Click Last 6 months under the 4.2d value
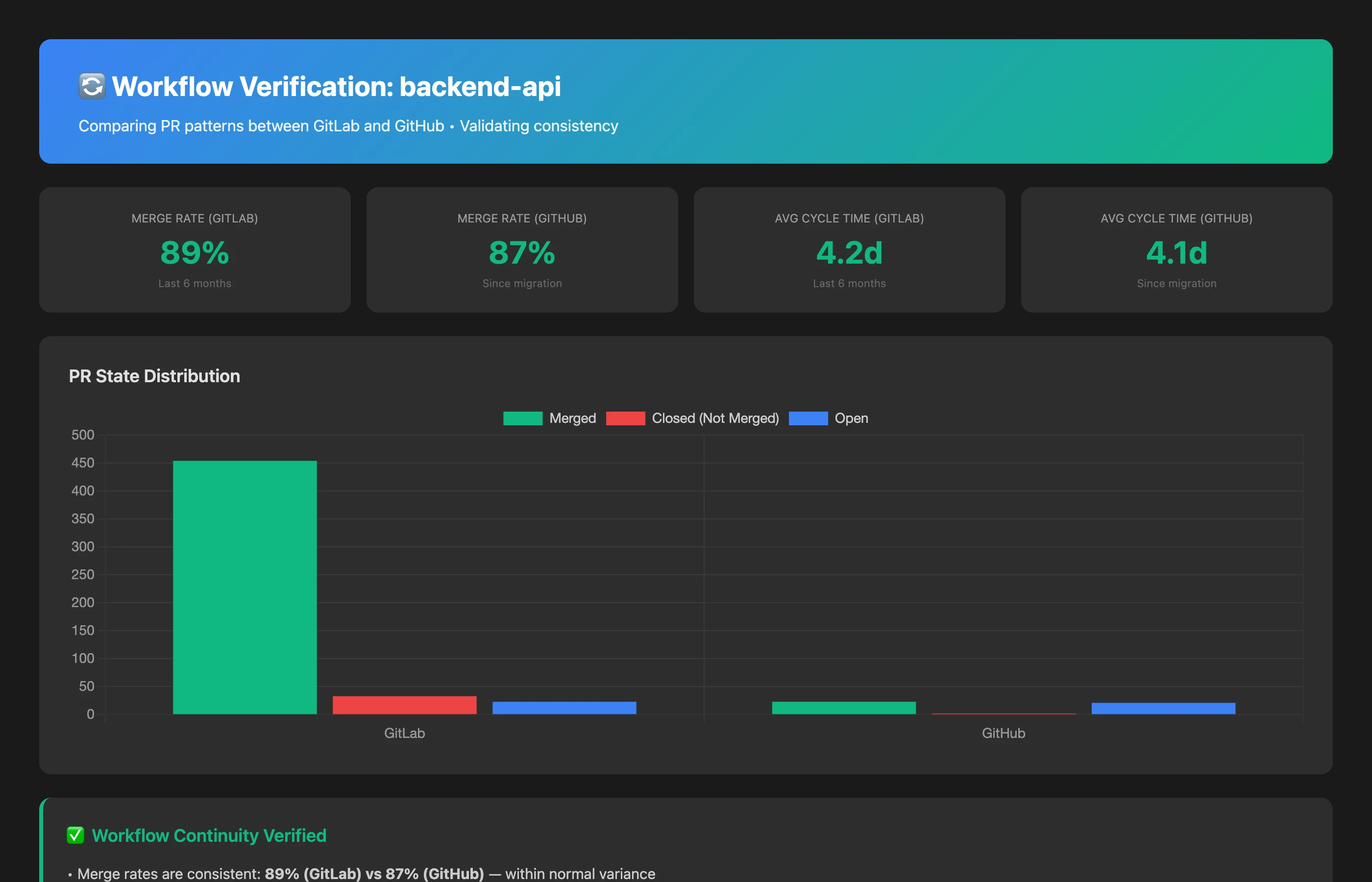 (x=849, y=284)
